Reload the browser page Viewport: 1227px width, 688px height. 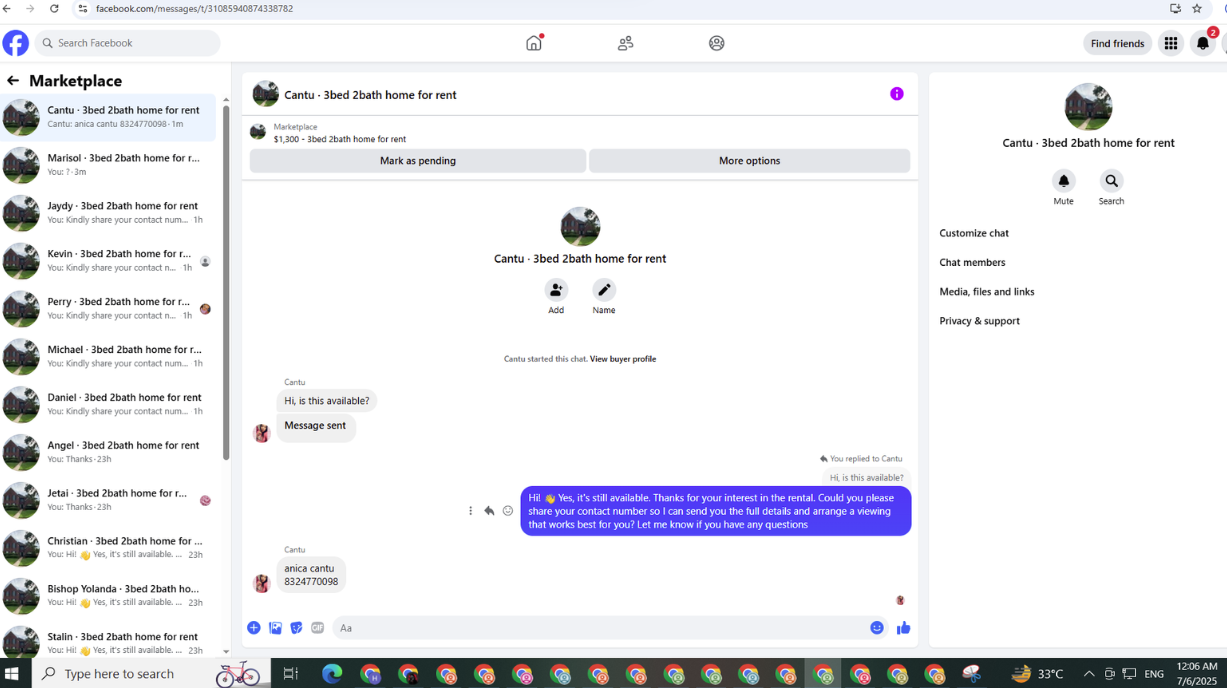[54, 8]
